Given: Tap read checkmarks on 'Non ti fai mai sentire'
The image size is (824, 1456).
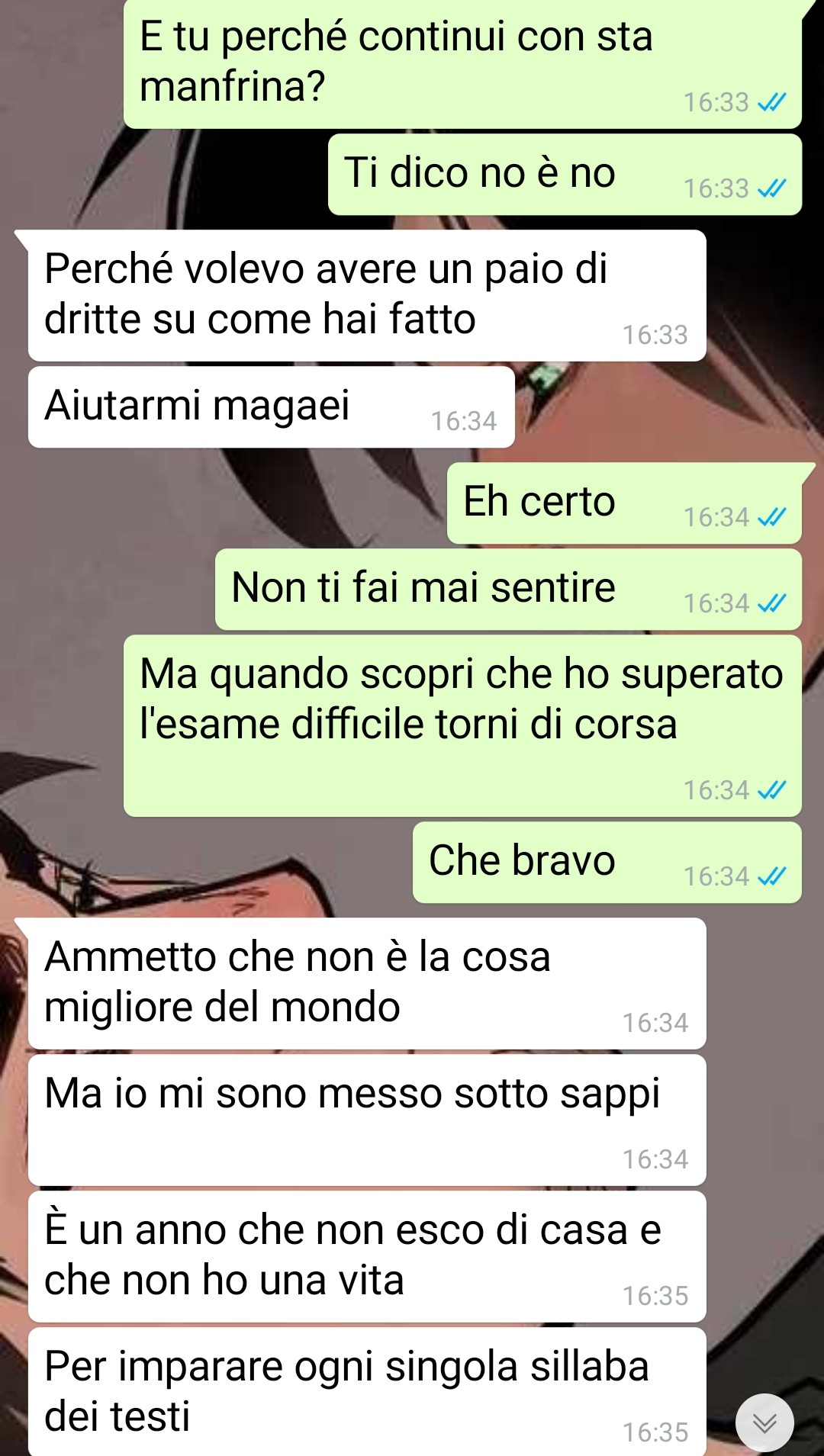Looking at the screenshot, I should point(771,603).
